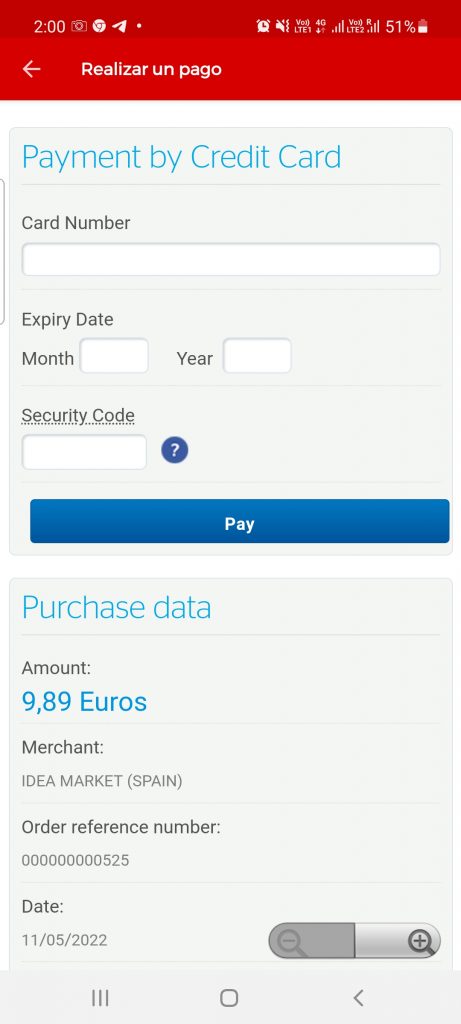Viewport: 461px width, 1024px height.
Task: Open recent apps navigation button
Action: point(100,997)
